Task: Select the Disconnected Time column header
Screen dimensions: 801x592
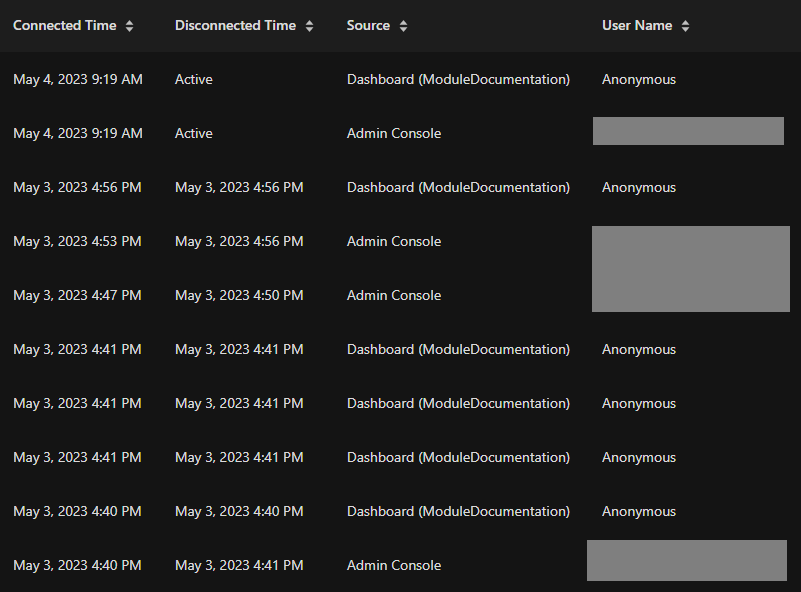Action: coord(236,25)
